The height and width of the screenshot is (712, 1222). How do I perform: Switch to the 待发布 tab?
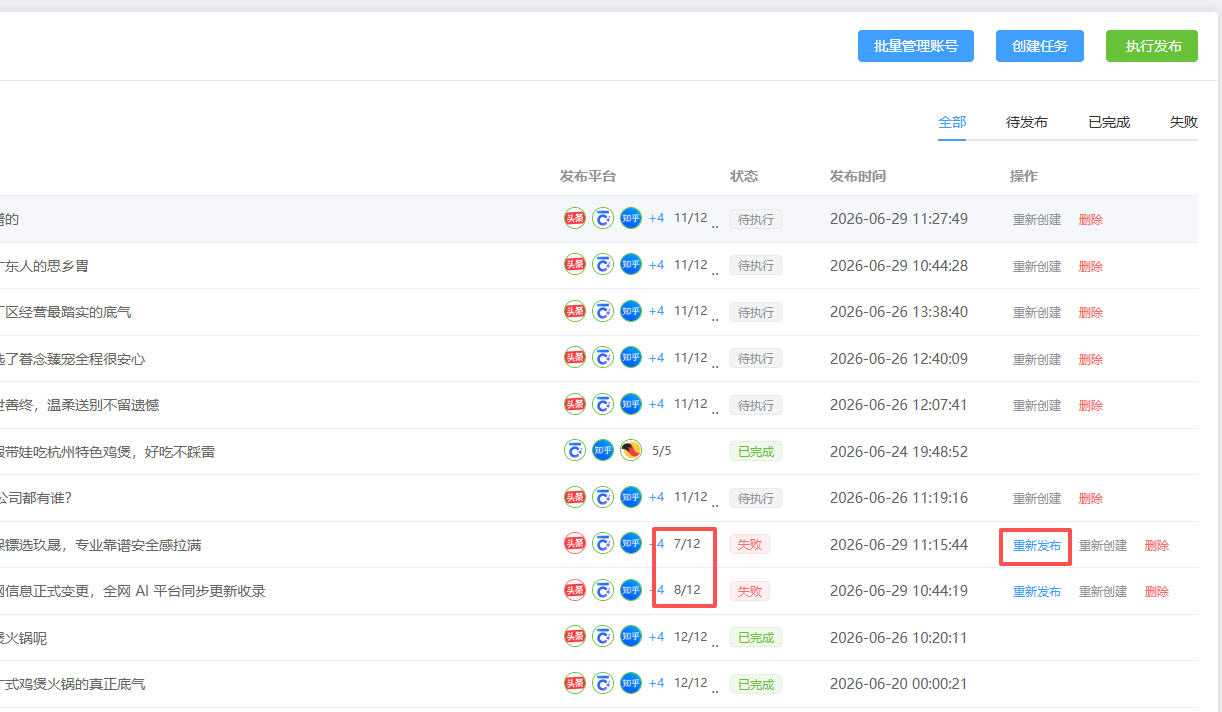(1027, 122)
